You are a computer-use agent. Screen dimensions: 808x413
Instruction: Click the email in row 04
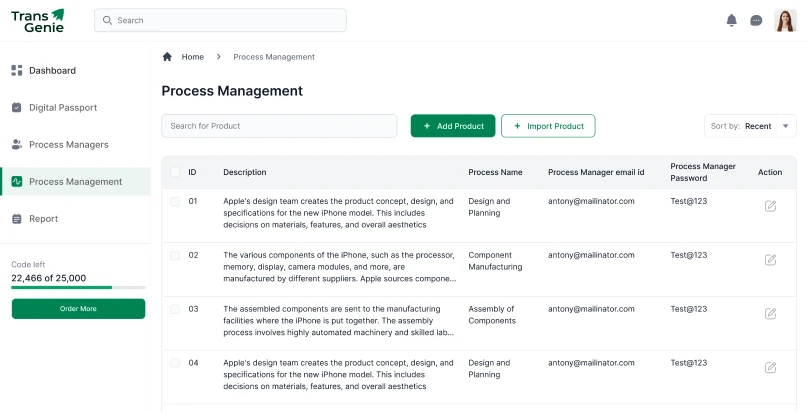tap(591, 362)
